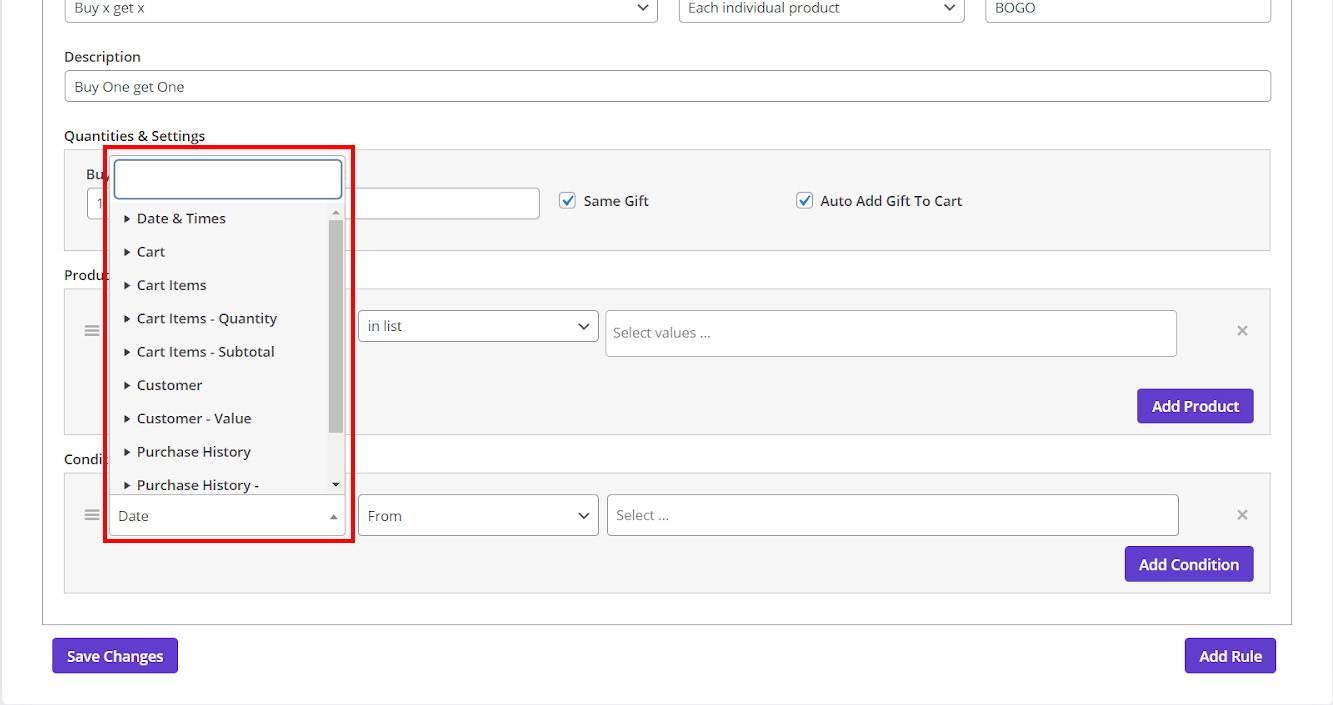Collapse the Date condition type dropdown
Image resolution: width=1333 pixels, height=705 pixels.
[x=227, y=516]
